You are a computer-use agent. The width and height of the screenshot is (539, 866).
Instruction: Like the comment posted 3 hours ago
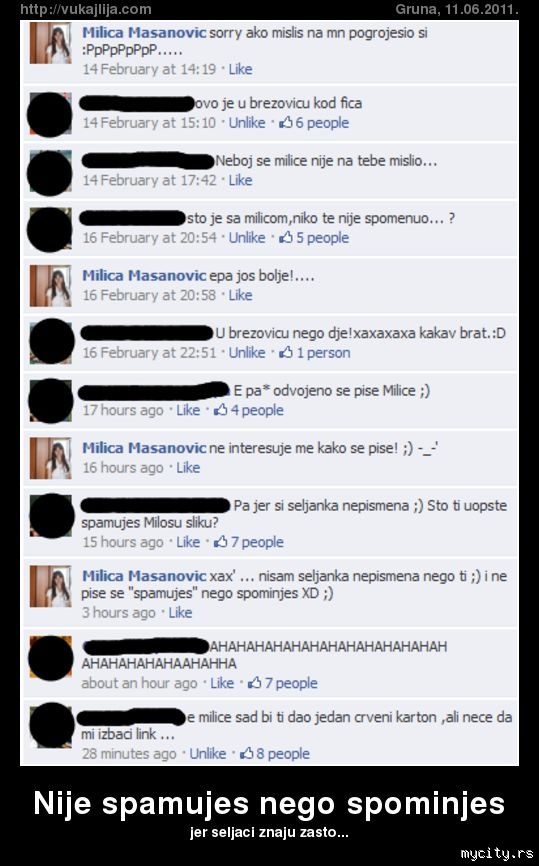pyautogui.click(x=180, y=612)
